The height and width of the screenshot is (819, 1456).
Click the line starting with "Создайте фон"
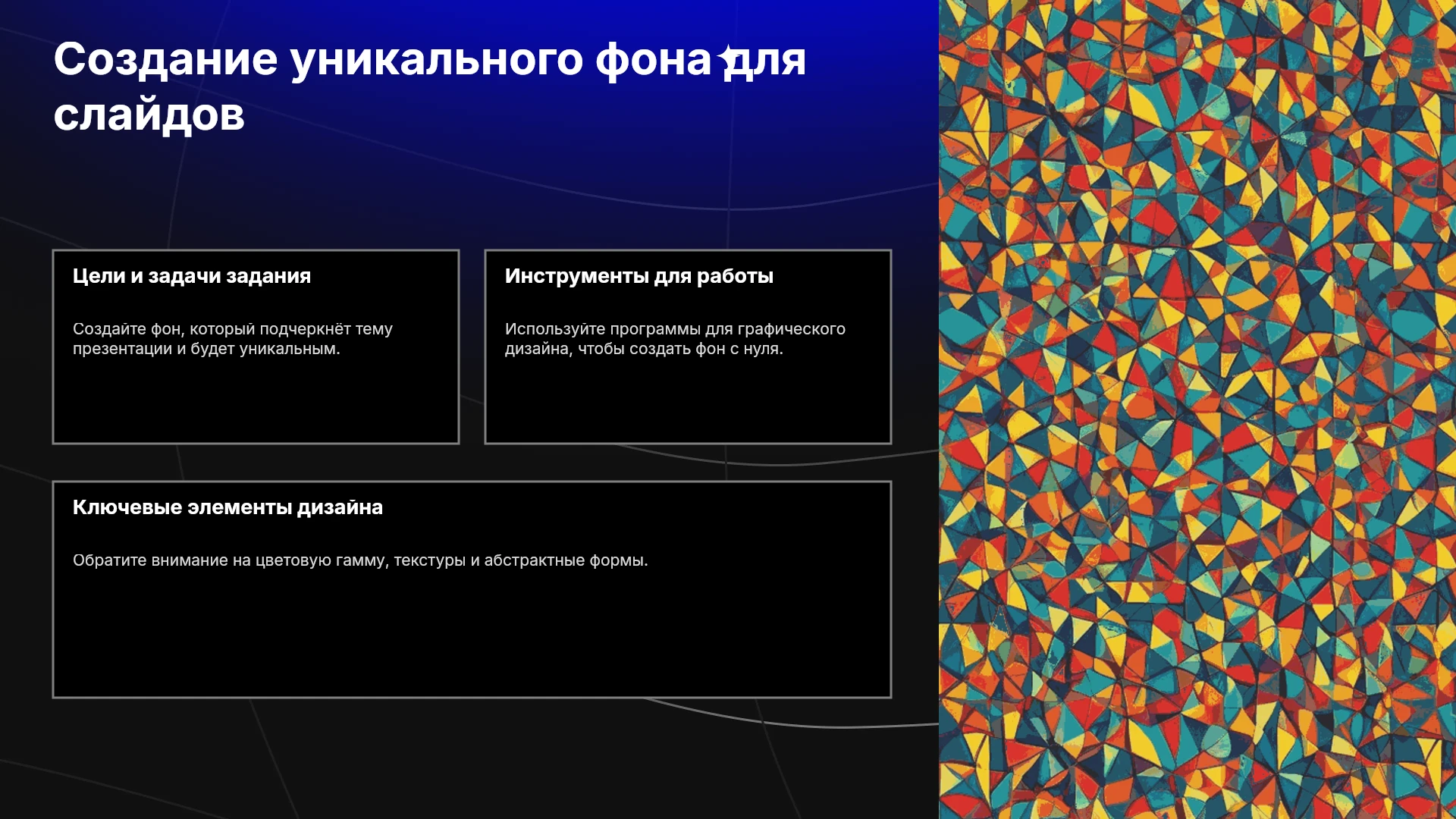(233, 329)
